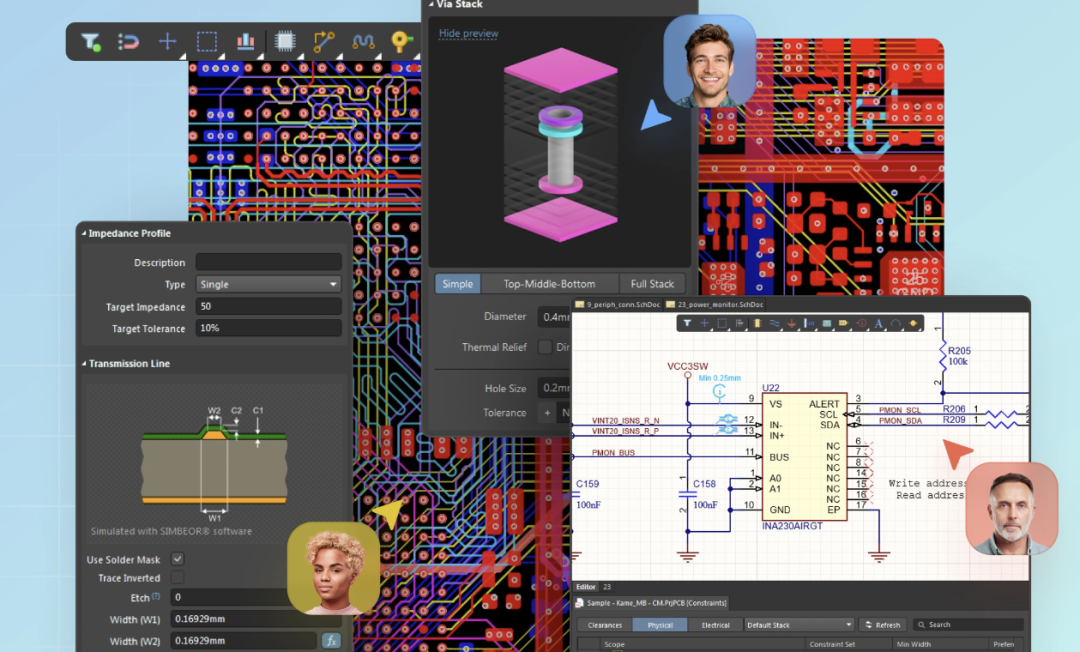Check the Thermal Relief checkbox
The width and height of the screenshot is (1080, 652).
(545, 347)
